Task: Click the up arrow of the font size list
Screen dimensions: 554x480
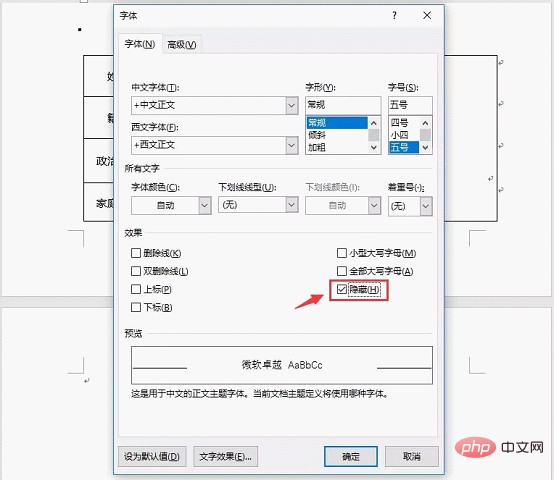Action: (425, 123)
